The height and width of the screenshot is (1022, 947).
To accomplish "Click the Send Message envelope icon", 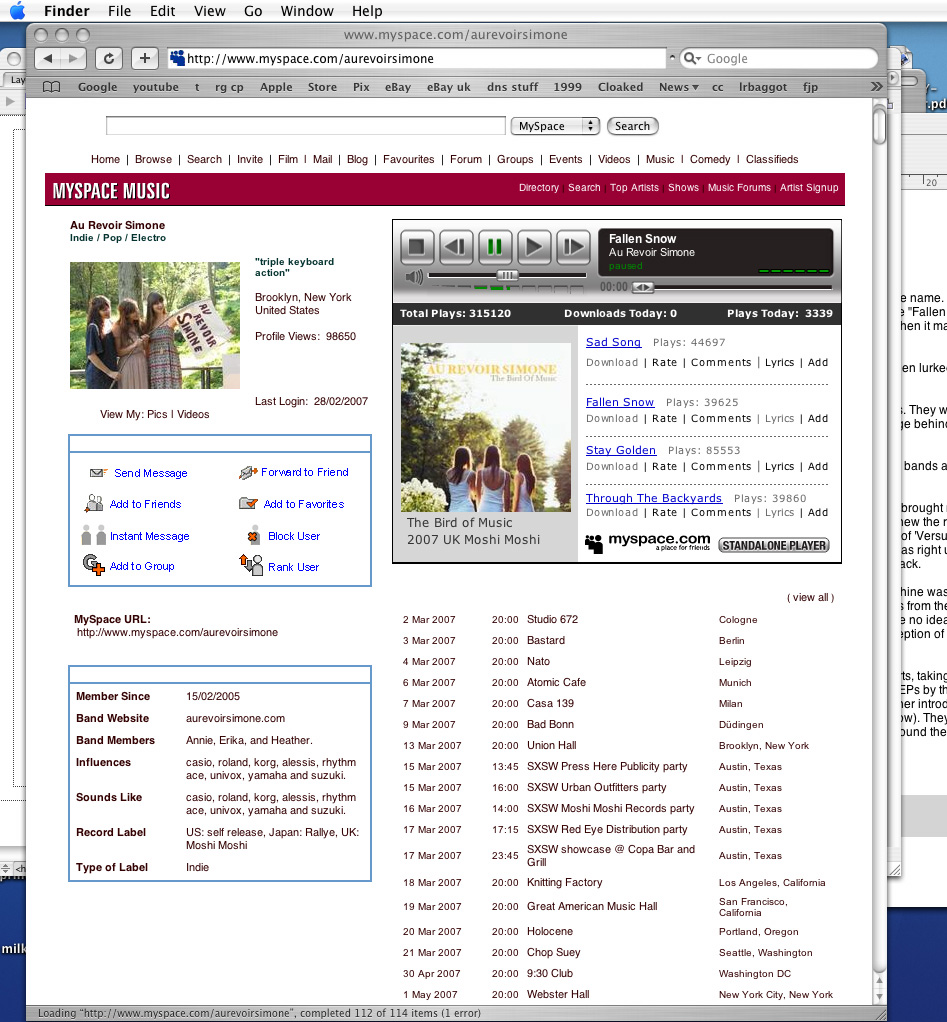I will [x=98, y=473].
